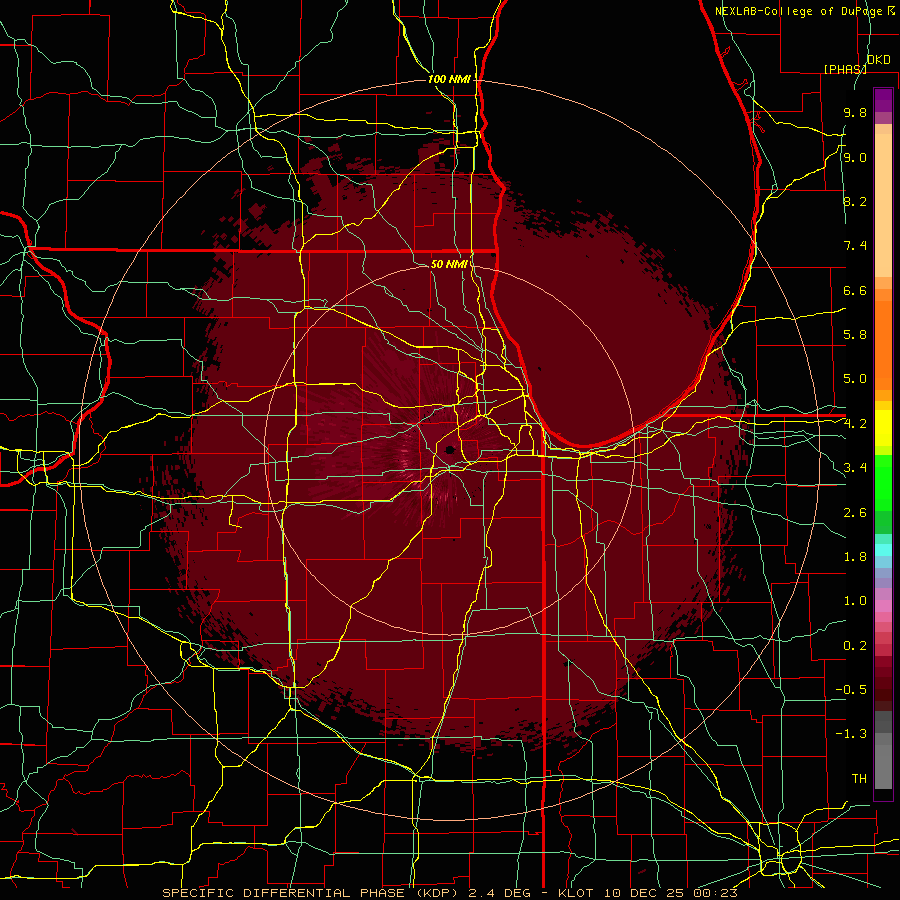This screenshot has width=900, height=900.
Task: Click the "5.0" value on the color scale
Action: [855, 379]
